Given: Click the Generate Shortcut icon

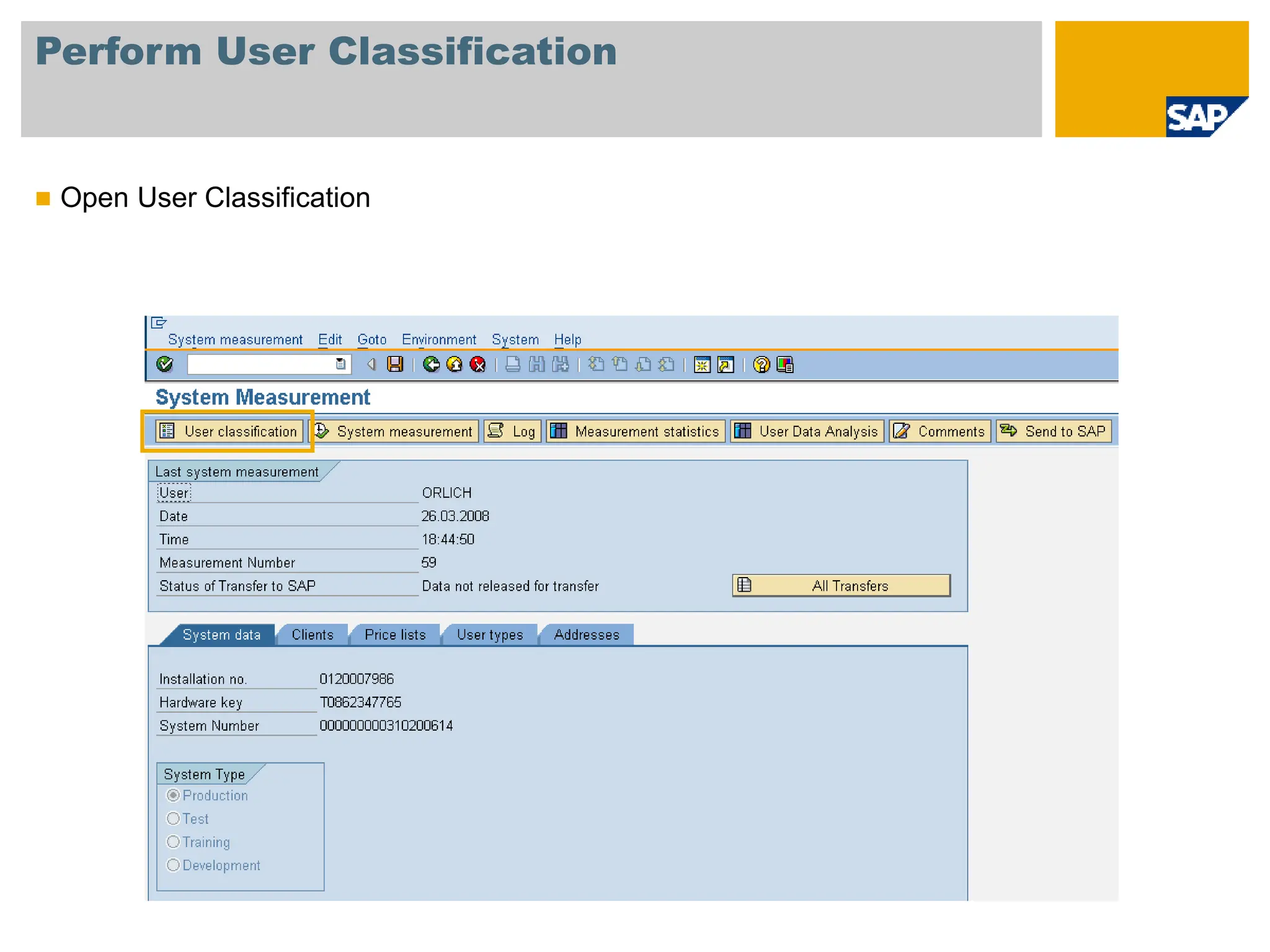Looking at the screenshot, I should [726, 365].
